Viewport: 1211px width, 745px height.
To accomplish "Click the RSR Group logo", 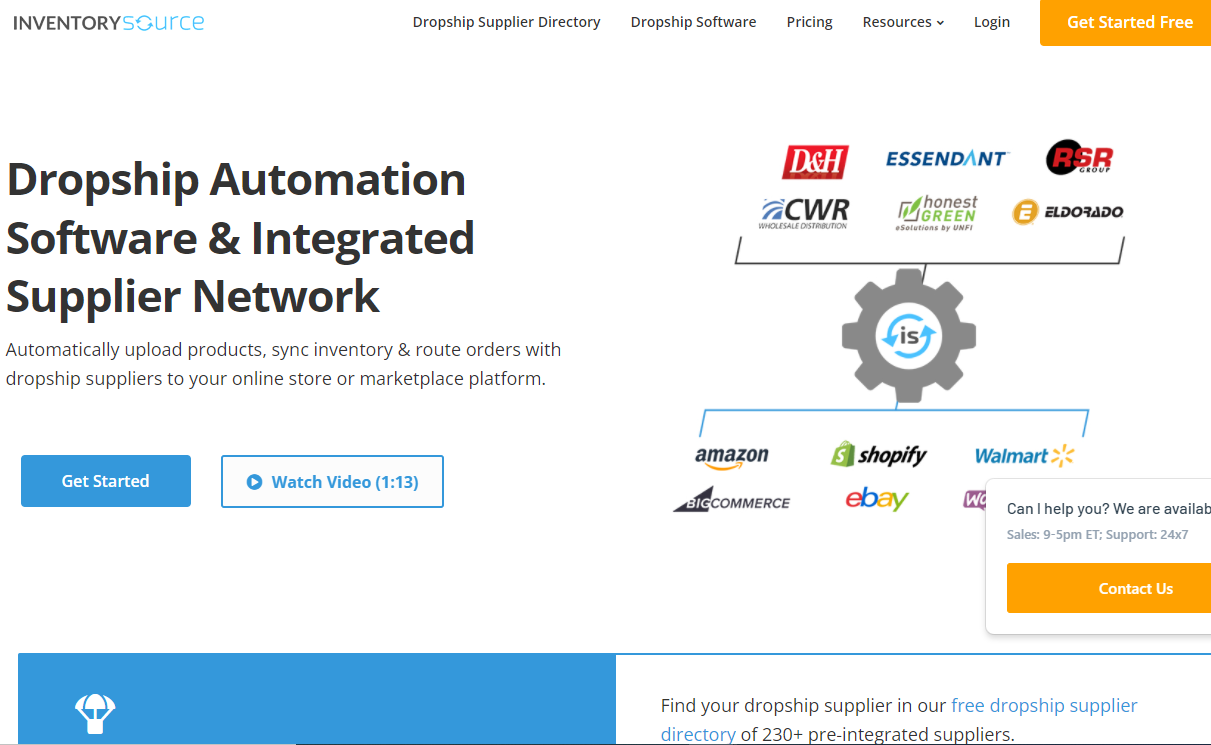I will [1079, 157].
